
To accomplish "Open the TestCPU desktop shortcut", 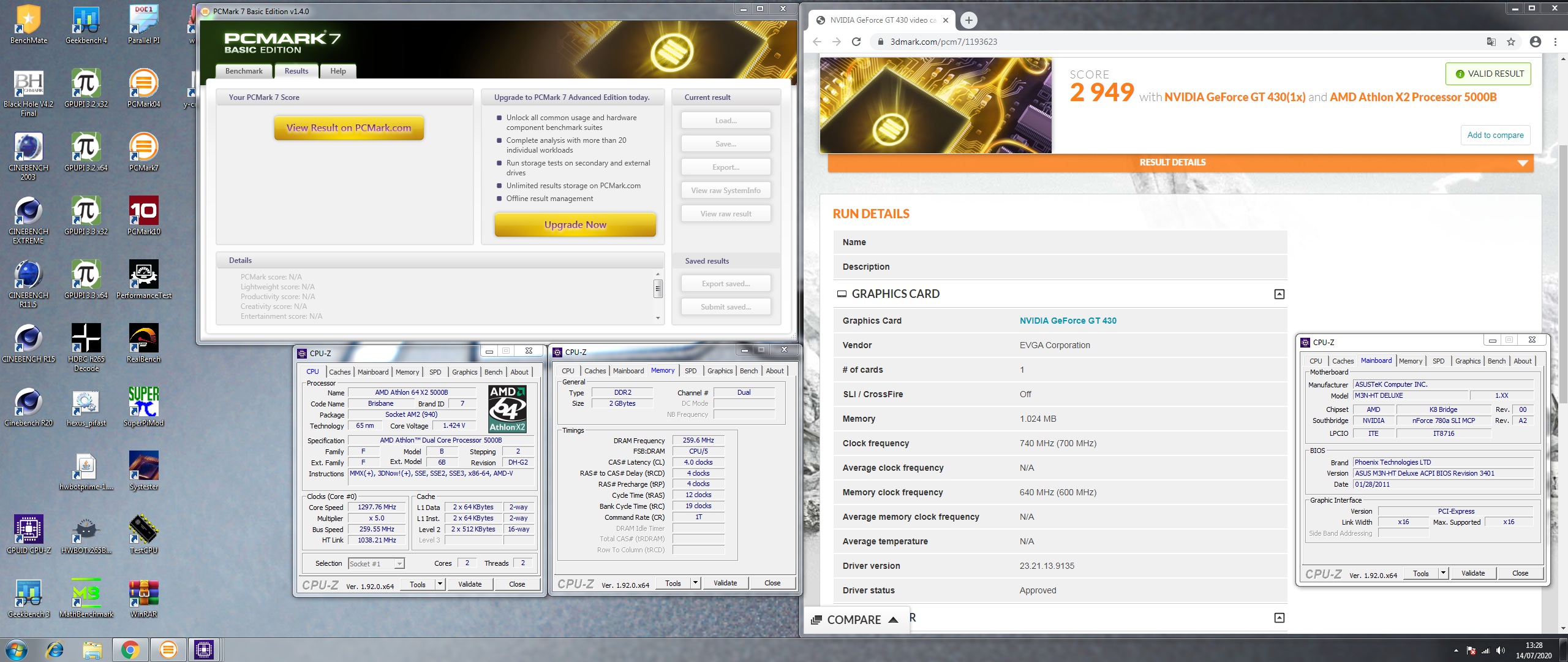I will click(144, 535).
